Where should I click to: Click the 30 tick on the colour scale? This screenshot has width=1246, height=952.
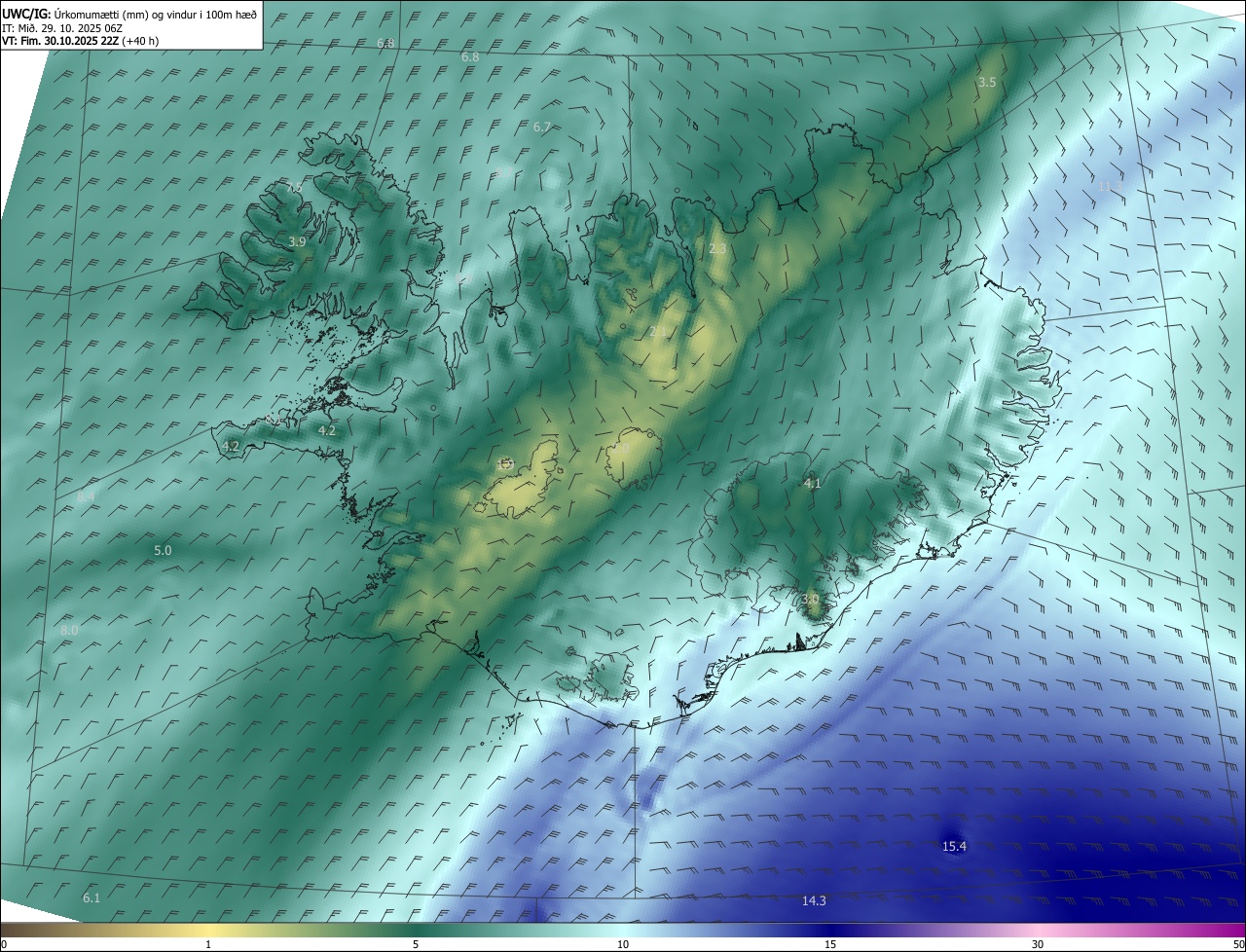[x=1038, y=944]
